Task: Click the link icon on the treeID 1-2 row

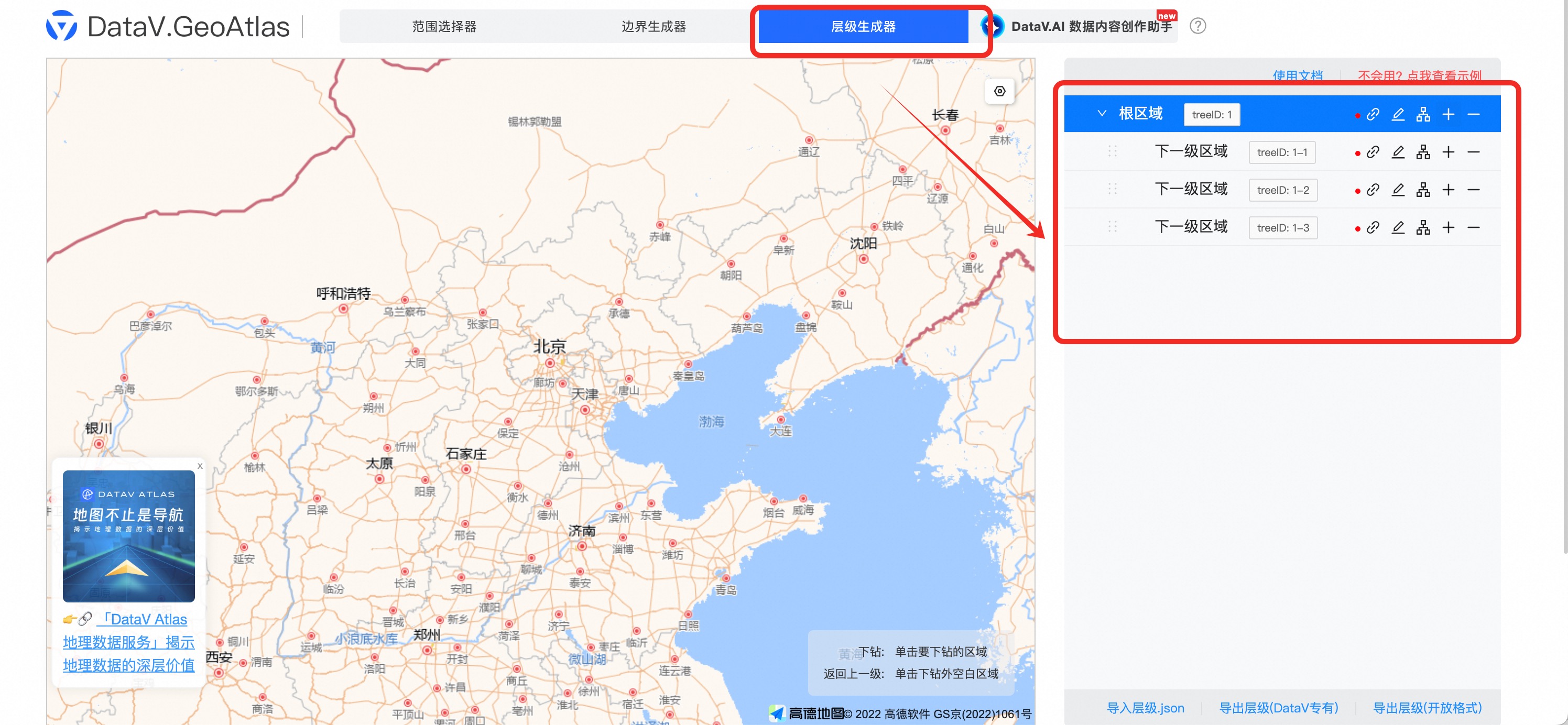Action: click(1373, 189)
